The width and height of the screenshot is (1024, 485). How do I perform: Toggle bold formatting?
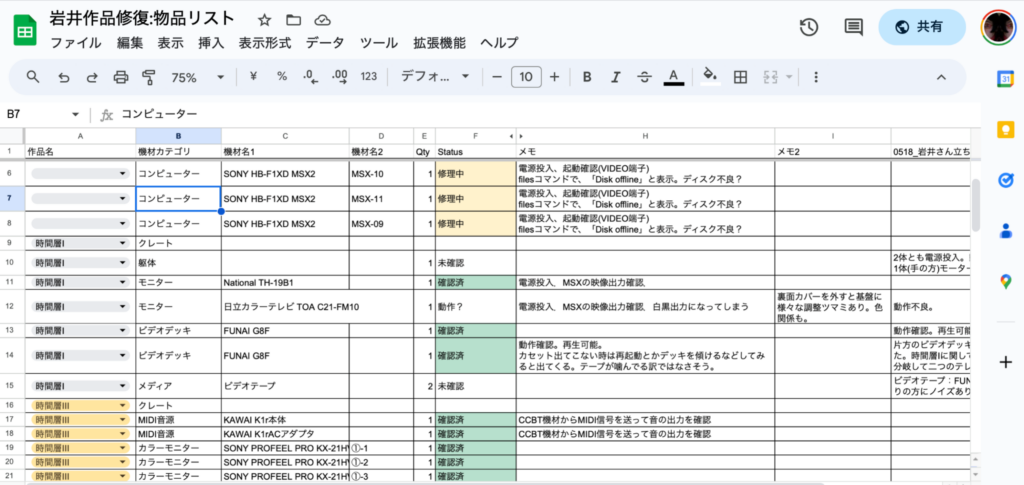click(587, 77)
